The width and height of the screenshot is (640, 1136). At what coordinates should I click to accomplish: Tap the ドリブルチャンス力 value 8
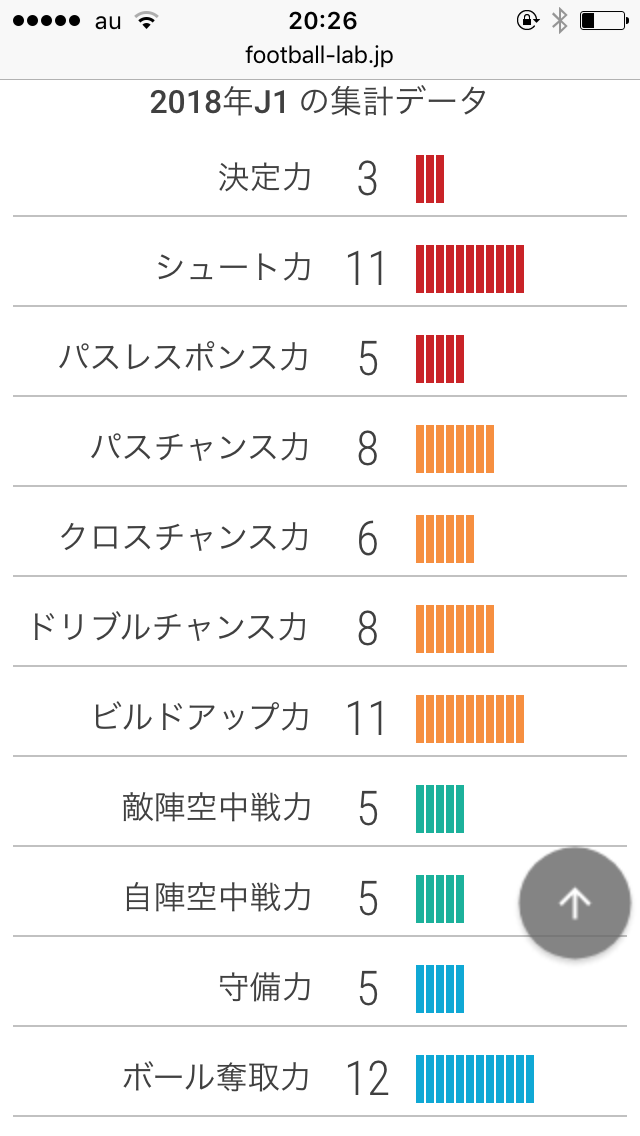coord(367,629)
